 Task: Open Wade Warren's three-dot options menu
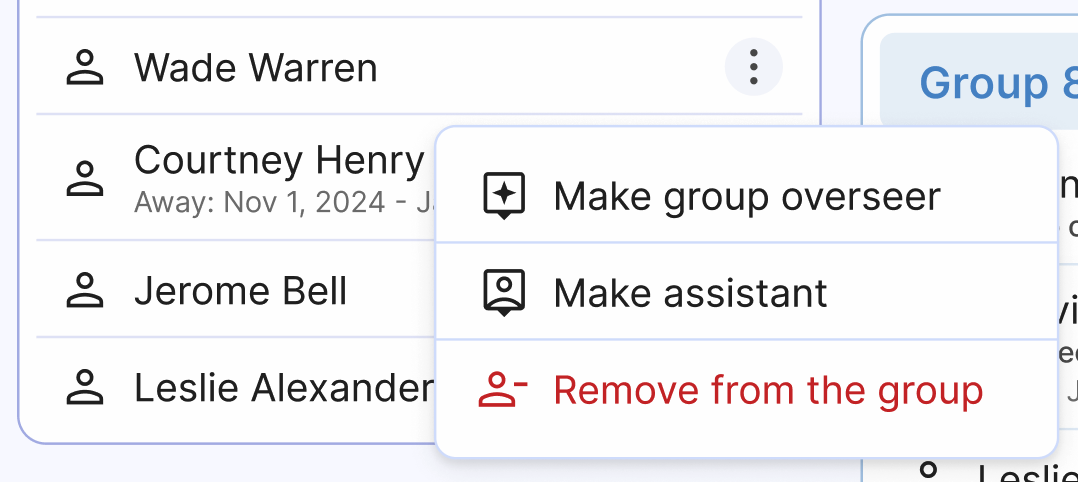753,68
